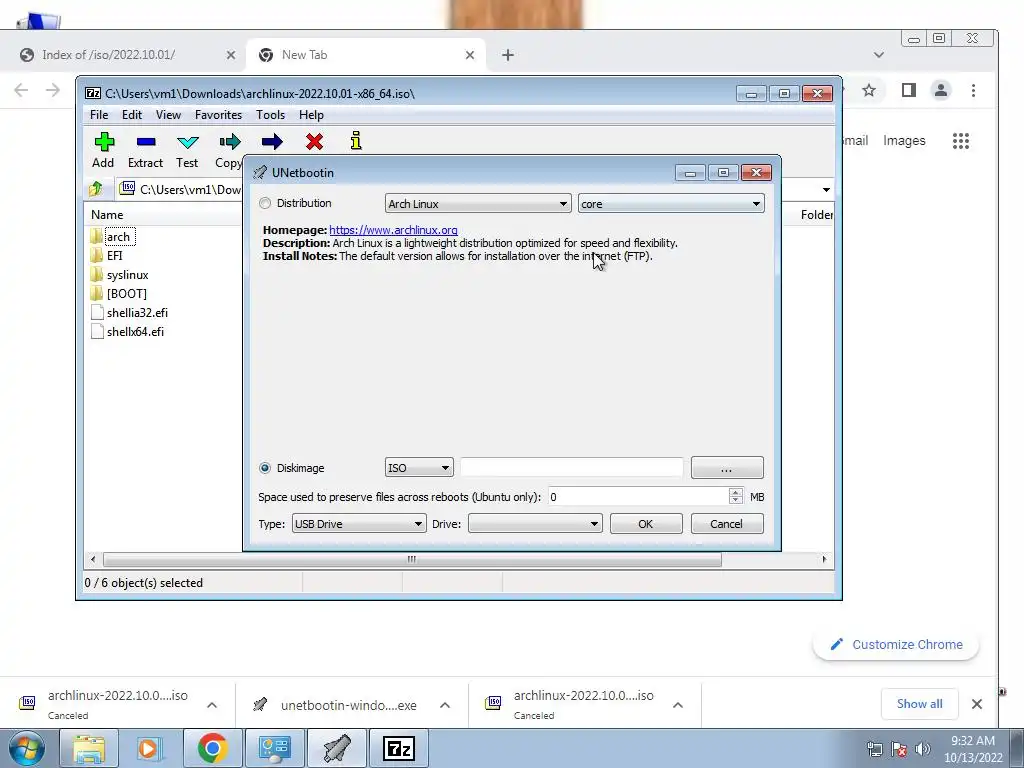Open the Tools menu in 7-Zip
This screenshot has width=1024, height=768.
click(x=270, y=115)
